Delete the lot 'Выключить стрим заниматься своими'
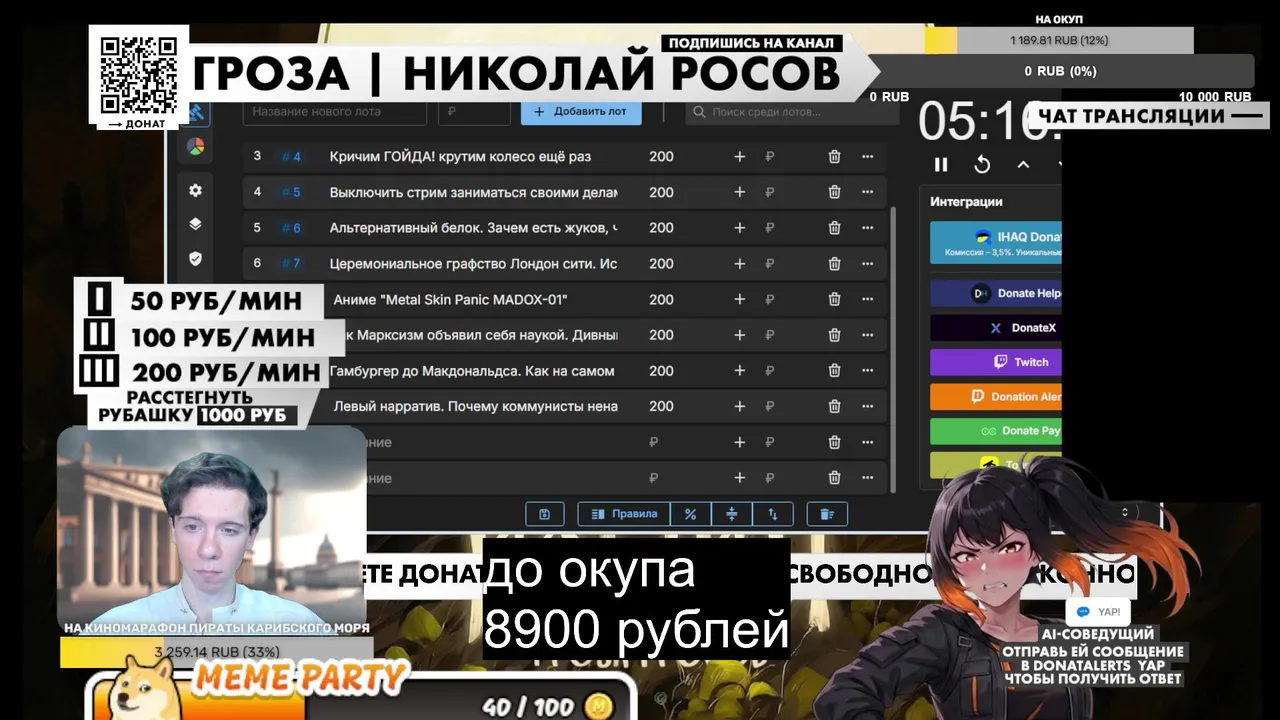The width and height of the screenshot is (1280, 720). [834, 192]
